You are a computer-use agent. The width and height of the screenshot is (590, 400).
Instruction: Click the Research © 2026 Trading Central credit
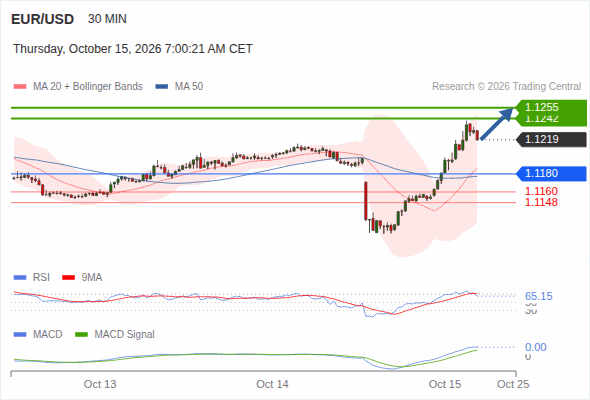point(506,87)
